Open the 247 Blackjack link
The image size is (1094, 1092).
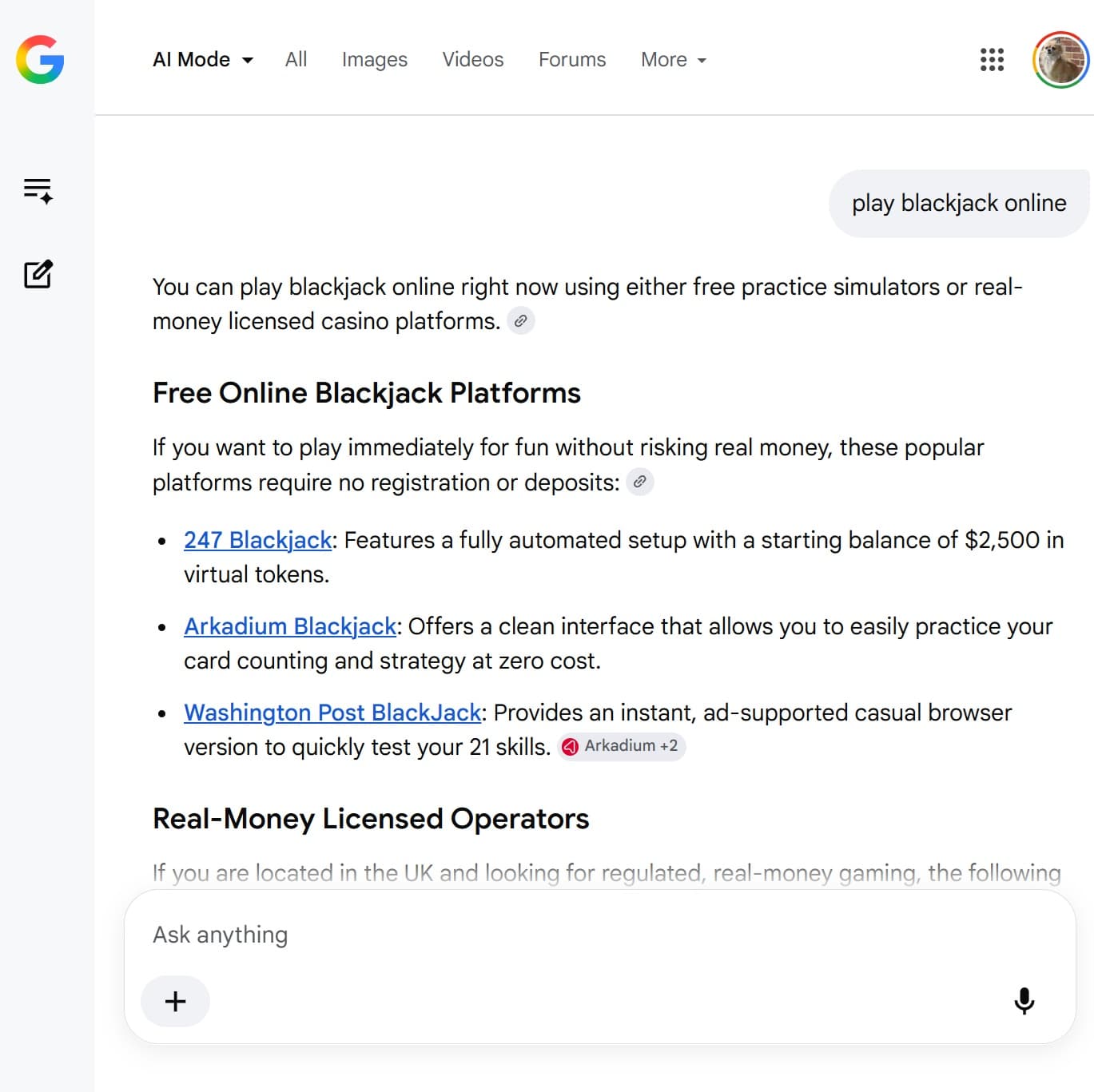257,540
